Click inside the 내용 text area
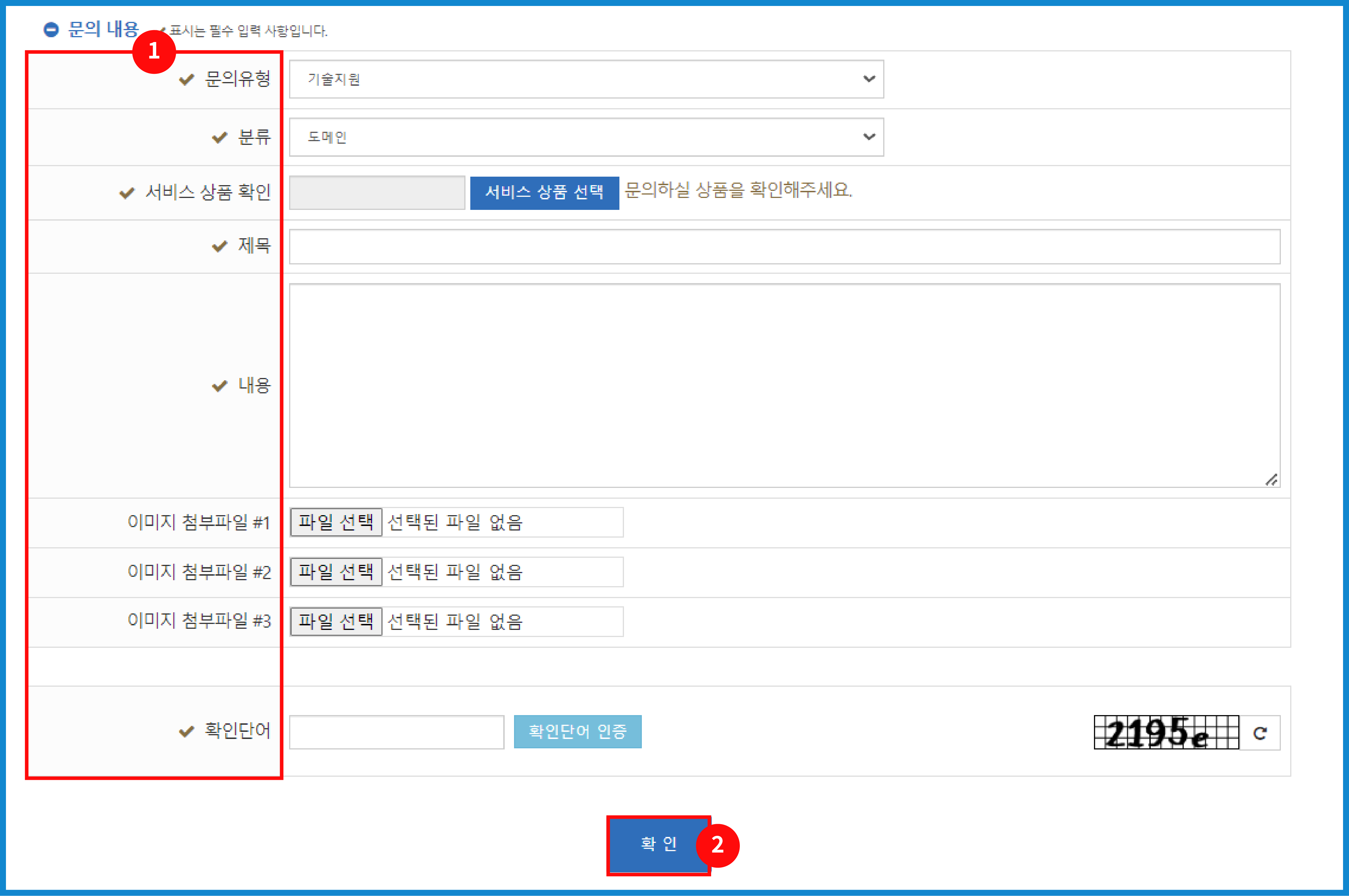 point(784,386)
